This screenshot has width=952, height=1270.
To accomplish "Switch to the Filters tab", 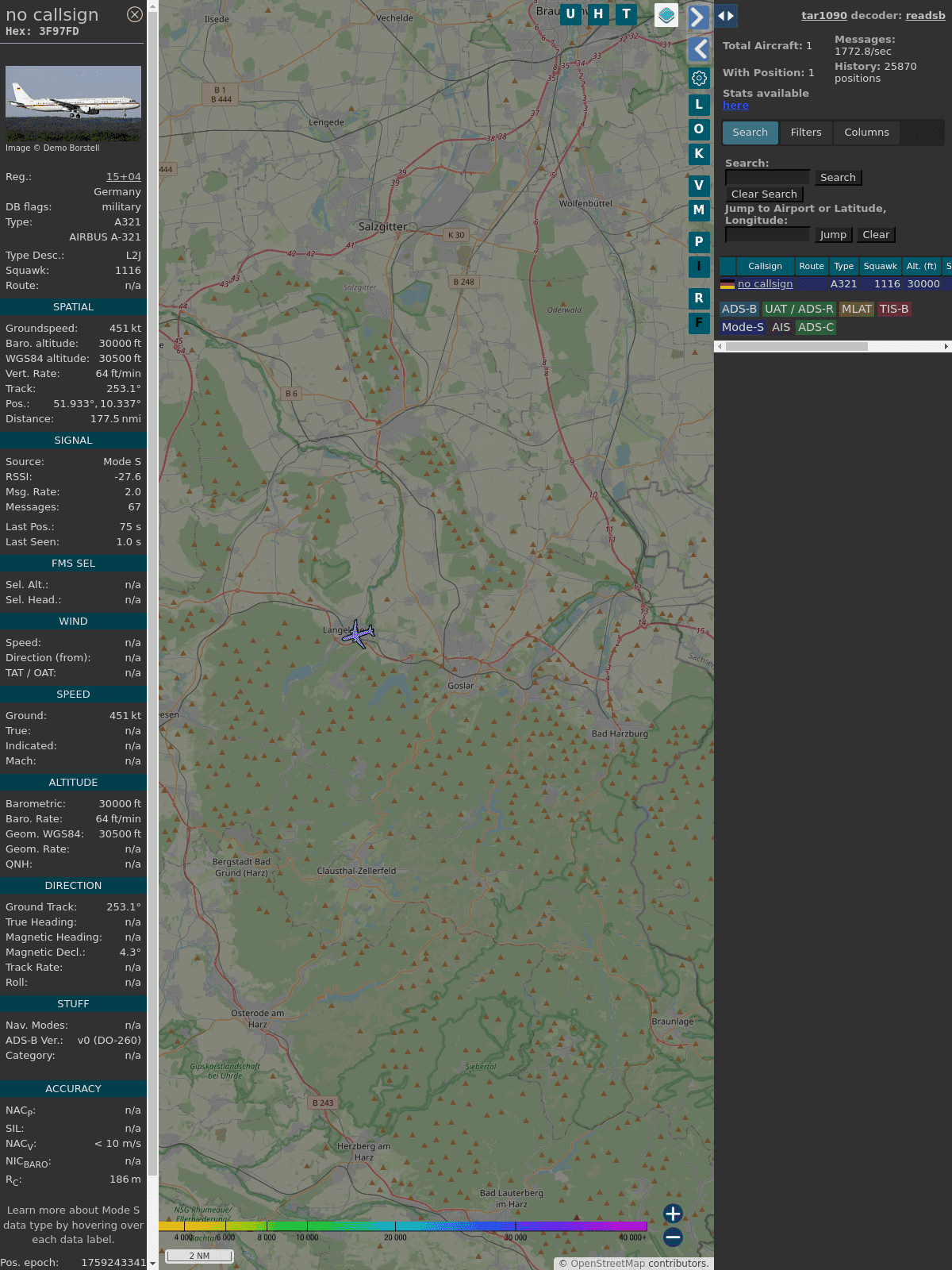I will click(805, 133).
